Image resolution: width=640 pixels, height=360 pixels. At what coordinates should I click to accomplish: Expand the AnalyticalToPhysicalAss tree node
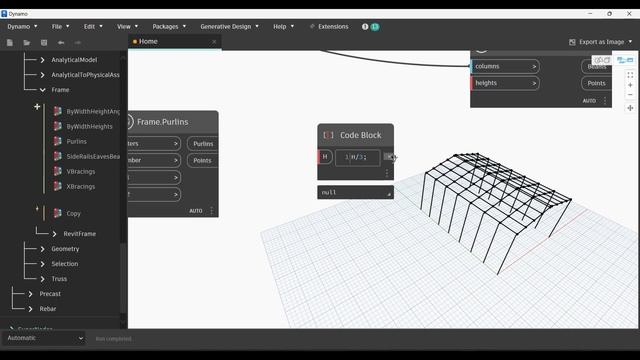click(42, 75)
